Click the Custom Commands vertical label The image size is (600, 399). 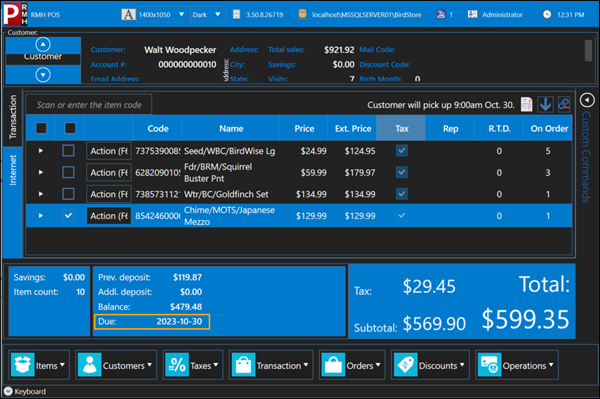click(x=586, y=157)
